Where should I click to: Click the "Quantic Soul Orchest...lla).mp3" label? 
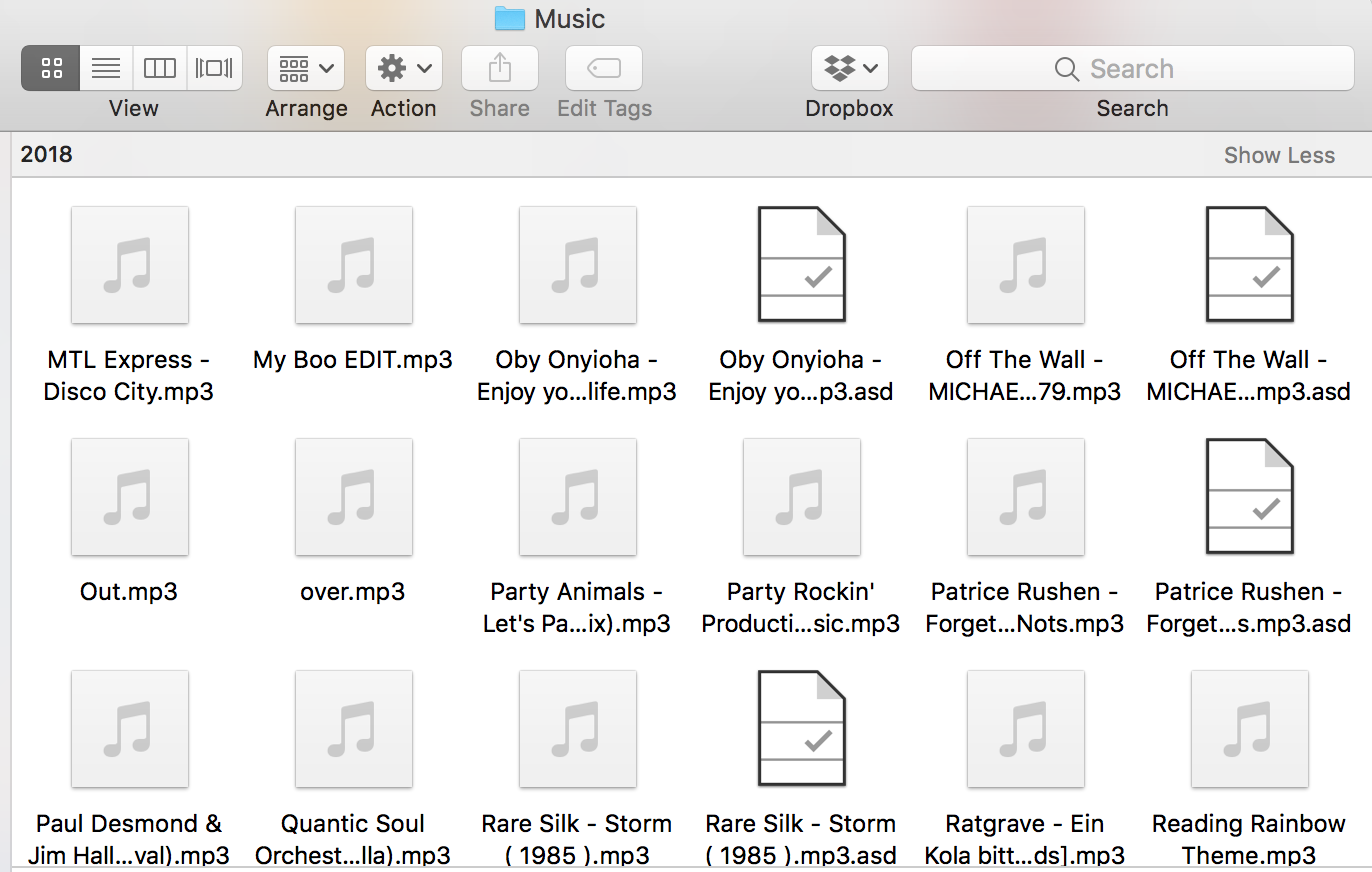(x=353, y=839)
